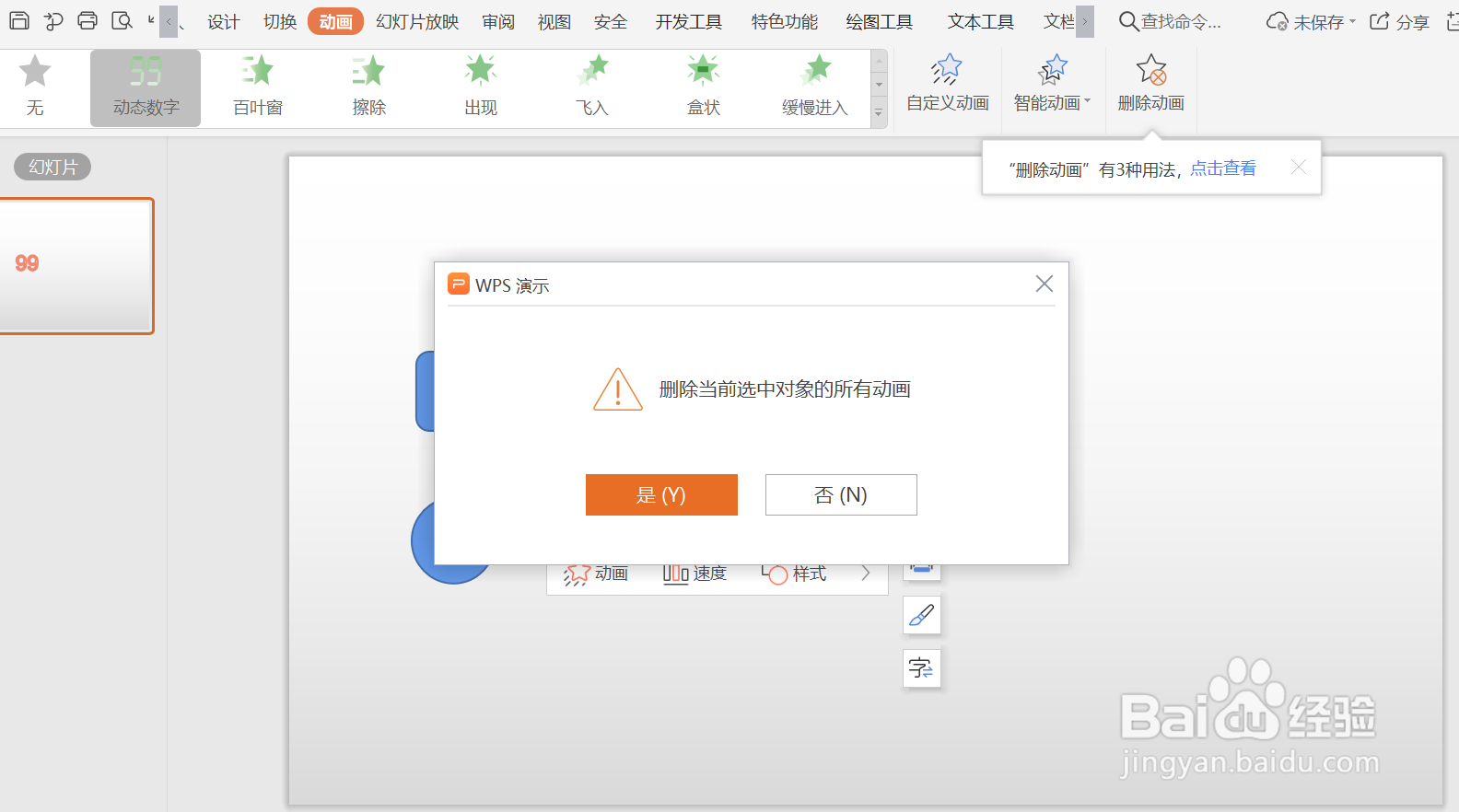Click 速度 speed in floating mini toolbar
This screenshot has width=1459, height=812.
click(x=695, y=574)
